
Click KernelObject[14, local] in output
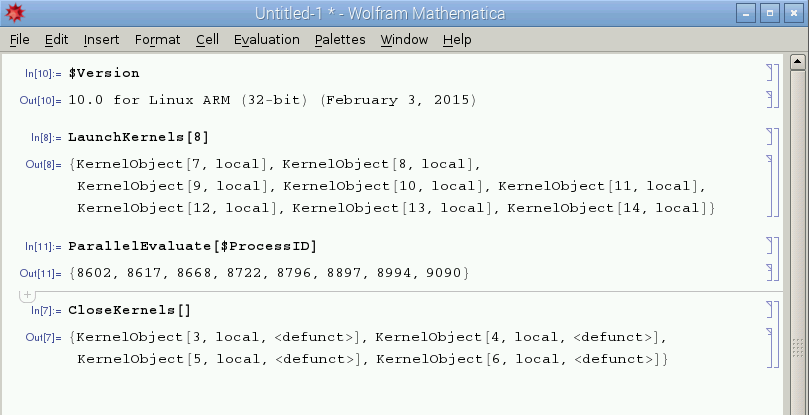click(607, 209)
